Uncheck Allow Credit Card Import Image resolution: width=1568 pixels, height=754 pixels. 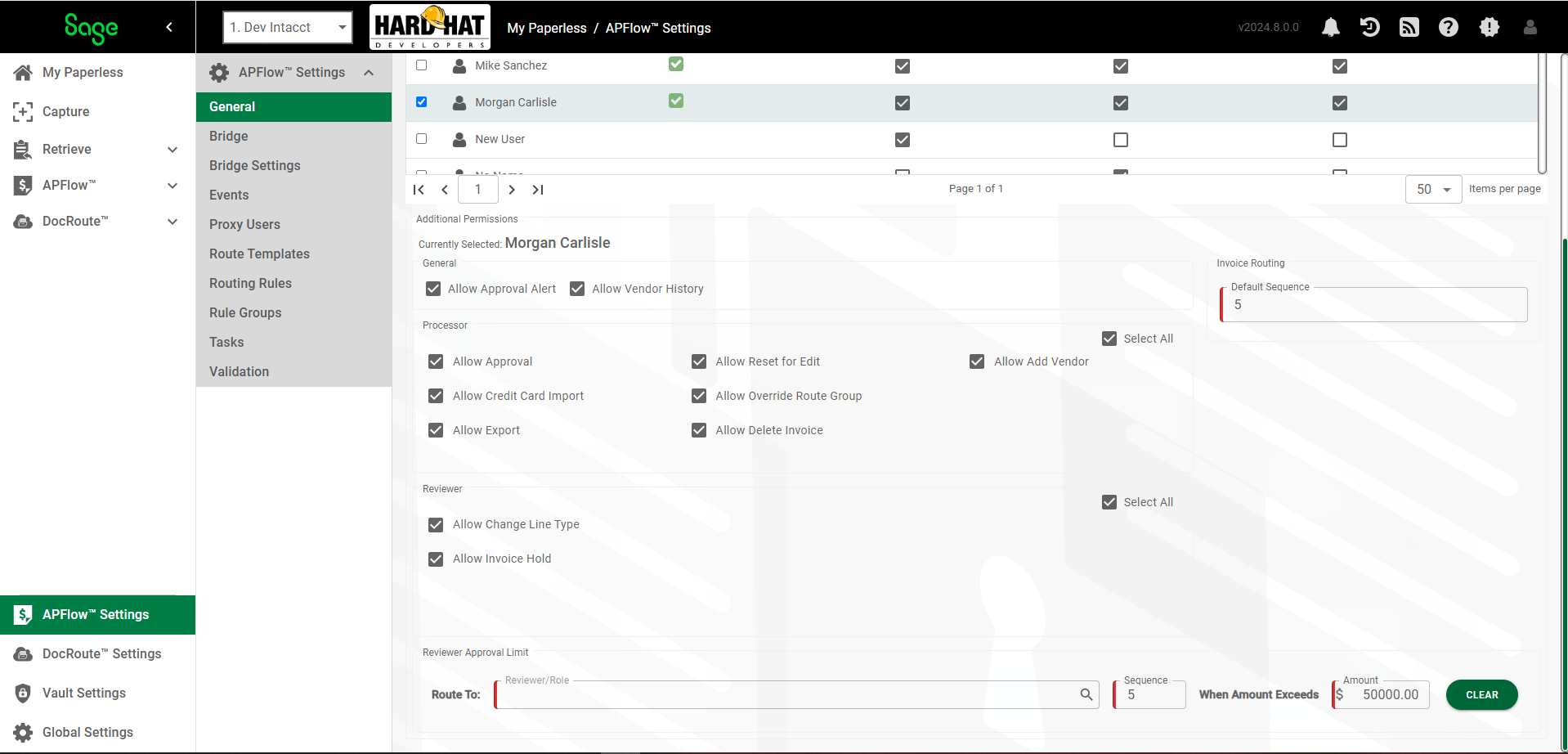click(x=436, y=396)
